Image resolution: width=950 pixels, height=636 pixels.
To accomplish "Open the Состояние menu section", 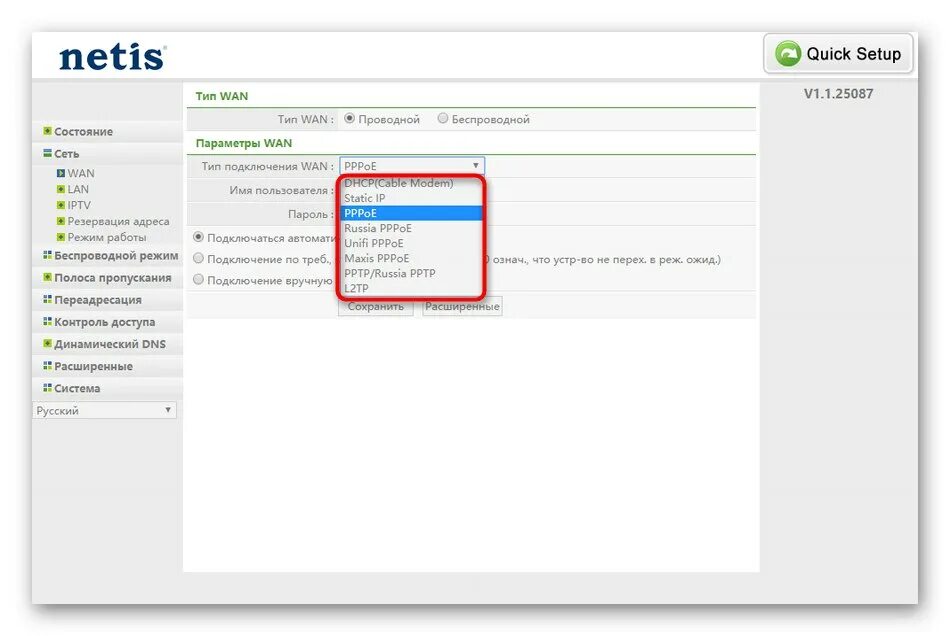I will tap(84, 131).
